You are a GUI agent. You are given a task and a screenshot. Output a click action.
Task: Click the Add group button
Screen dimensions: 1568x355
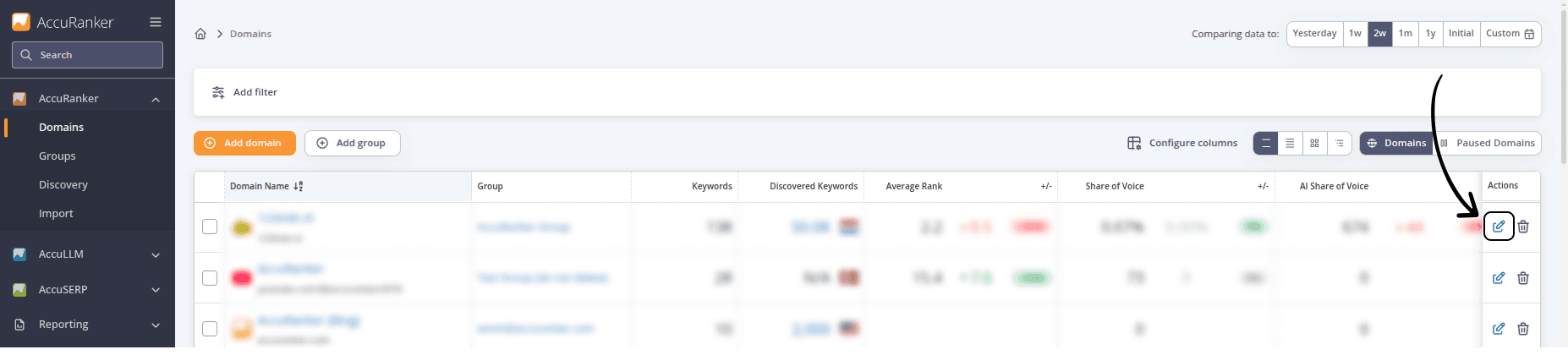(x=352, y=143)
